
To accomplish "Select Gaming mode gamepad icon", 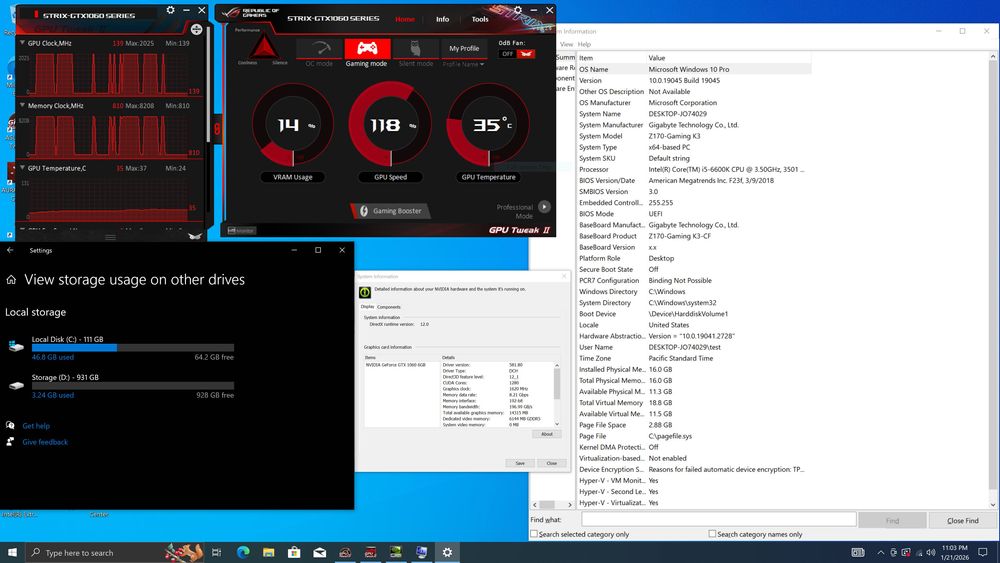I will pyautogui.click(x=367, y=48).
